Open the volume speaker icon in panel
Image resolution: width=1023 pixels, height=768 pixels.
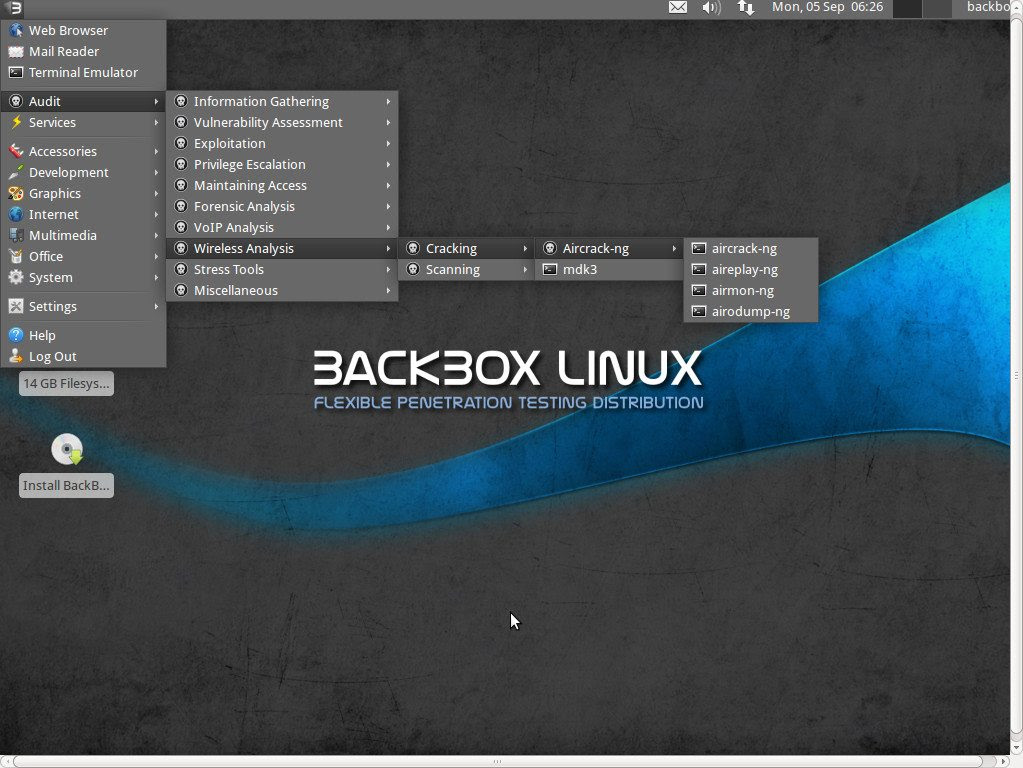tap(711, 7)
